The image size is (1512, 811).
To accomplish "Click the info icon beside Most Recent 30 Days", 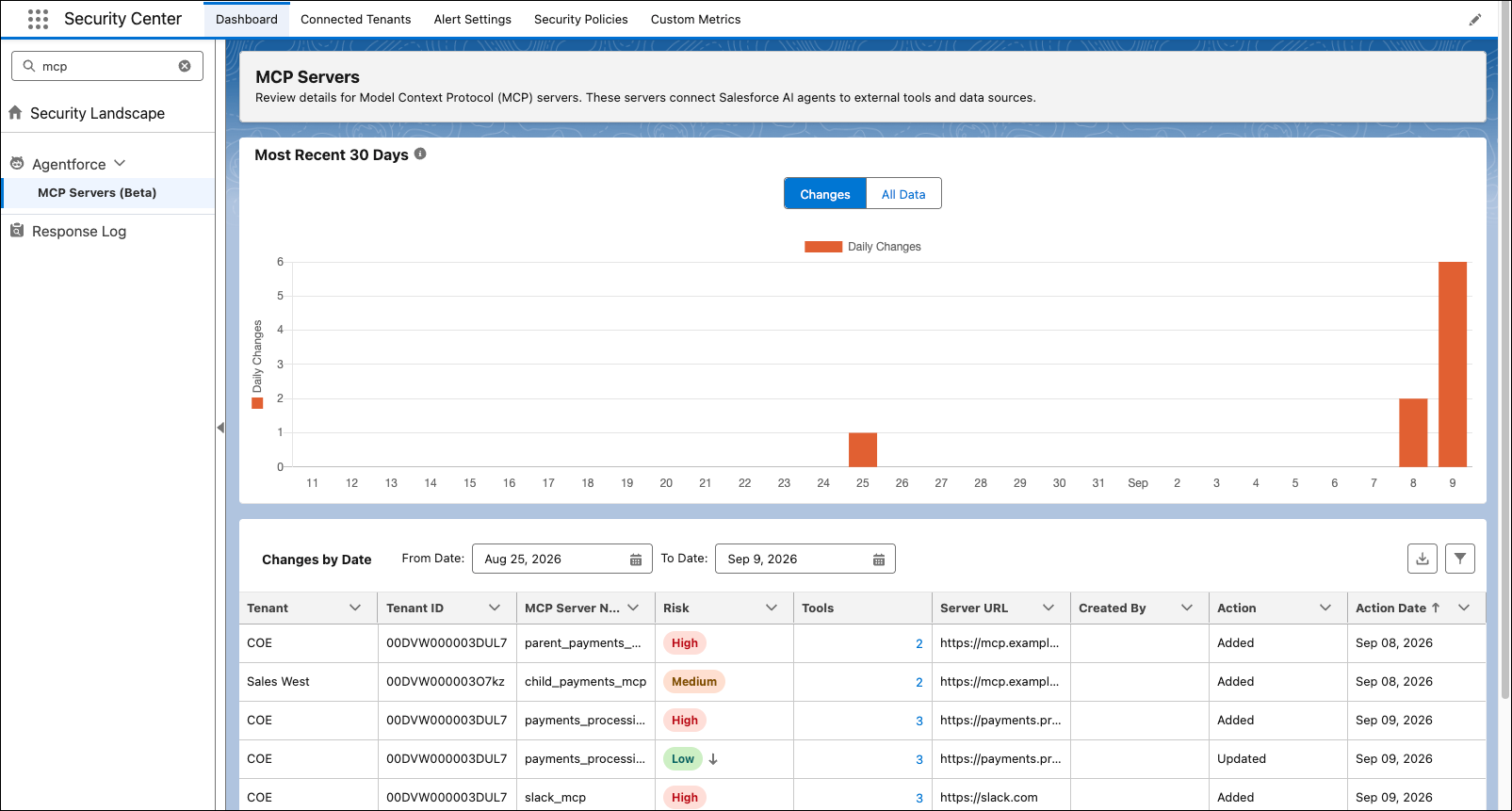I will (420, 154).
